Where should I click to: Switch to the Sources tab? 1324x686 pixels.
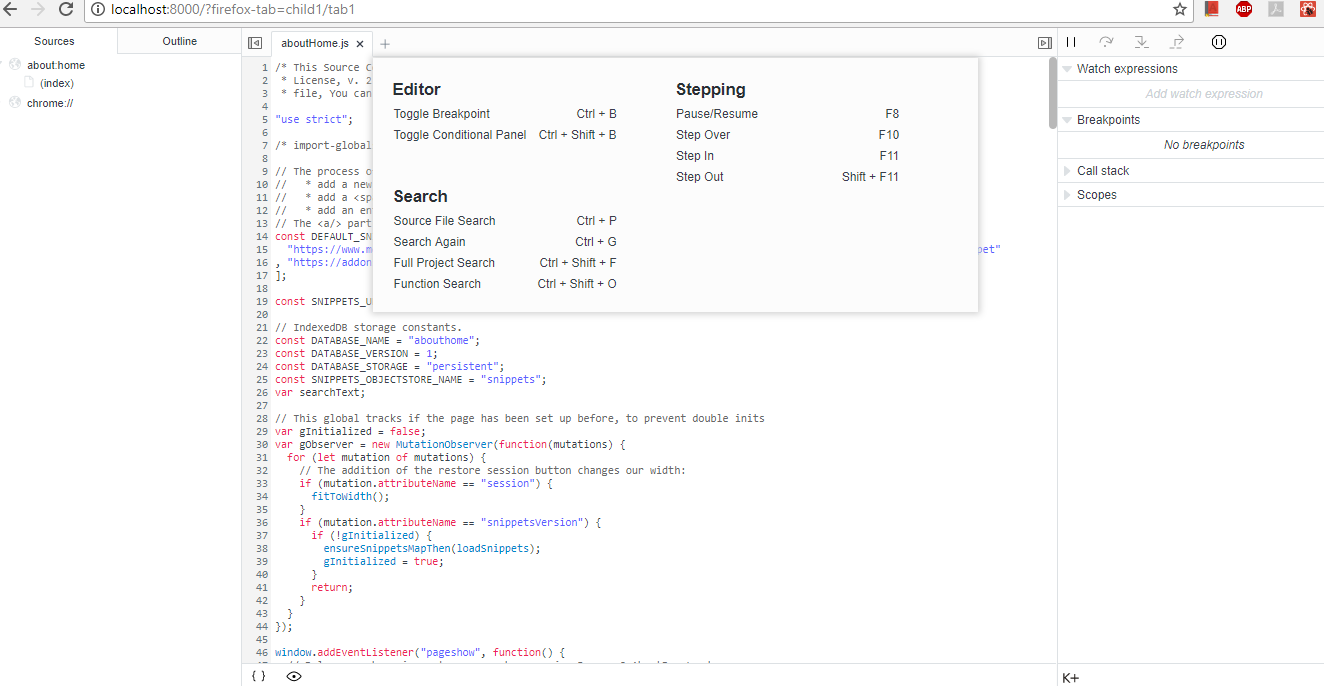pos(55,41)
